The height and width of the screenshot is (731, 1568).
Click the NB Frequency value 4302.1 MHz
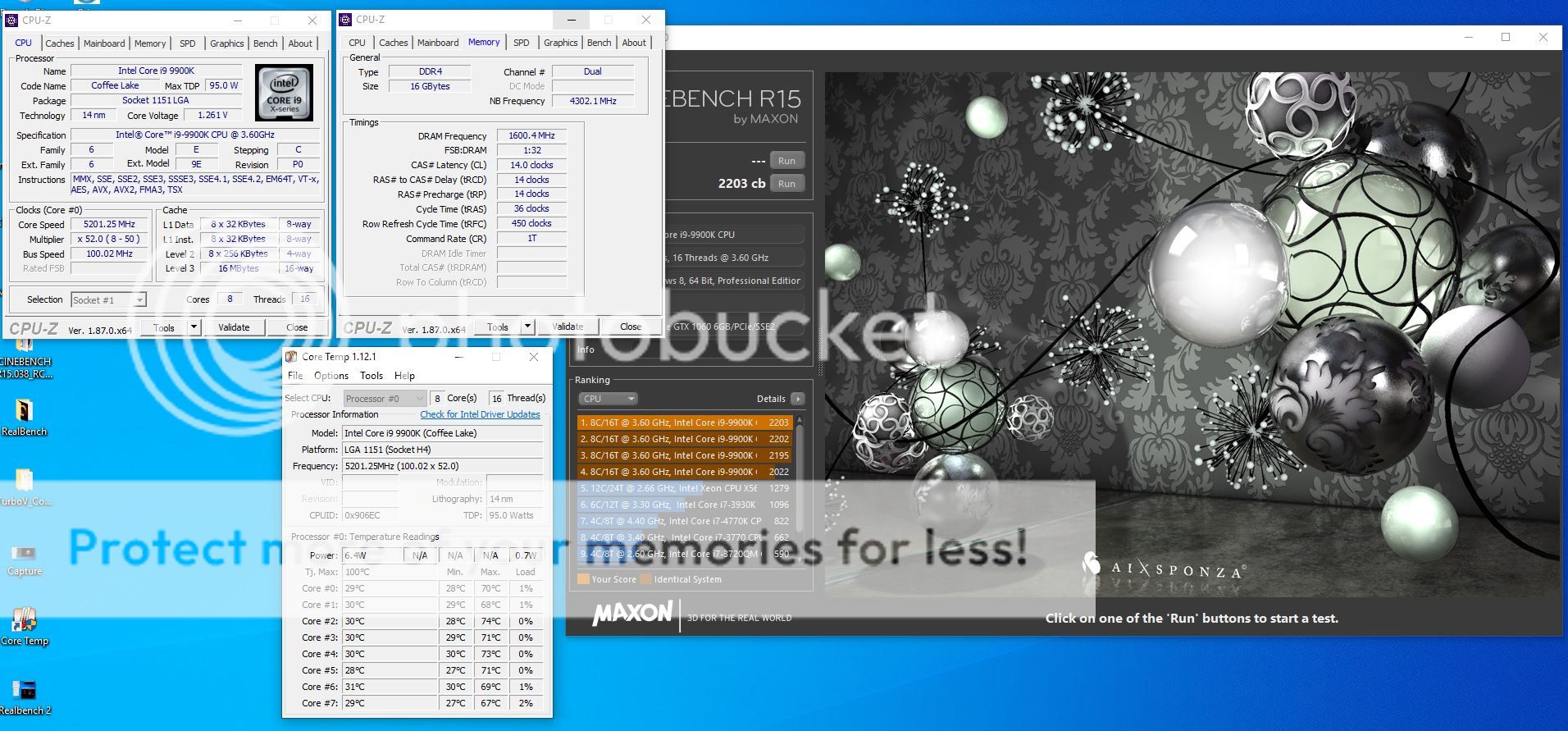593,101
